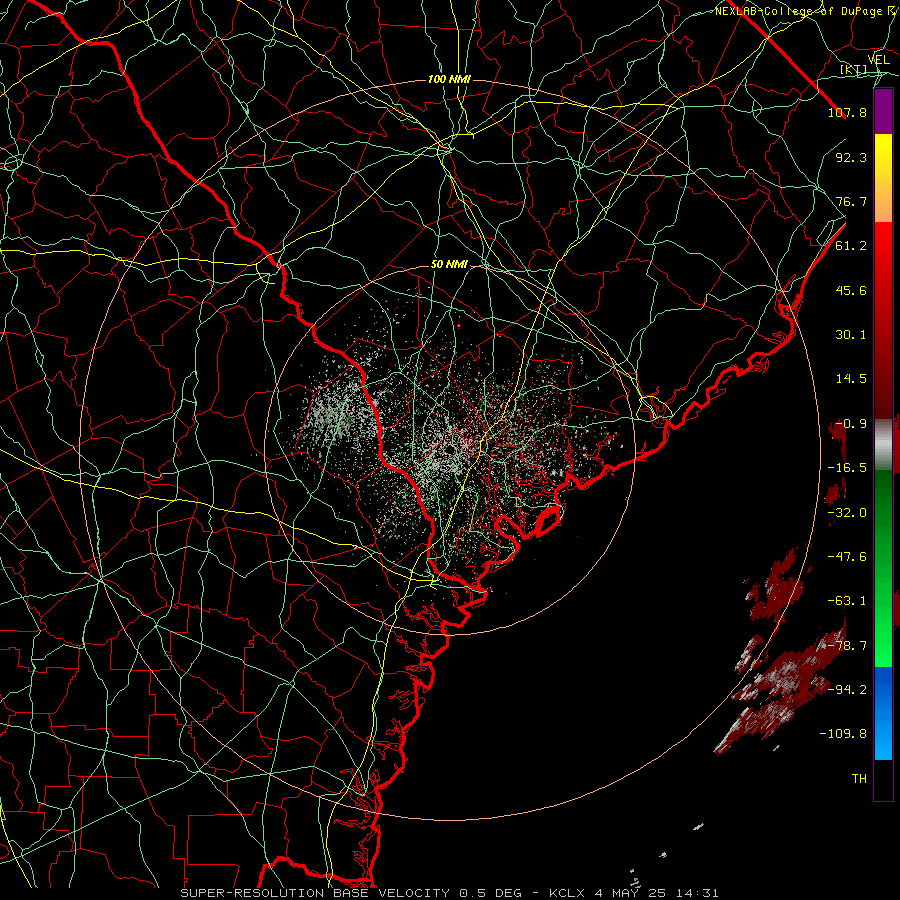This screenshot has height=900, width=900.
Task: Click the -94.2 velocity scale value
Action: click(847, 689)
